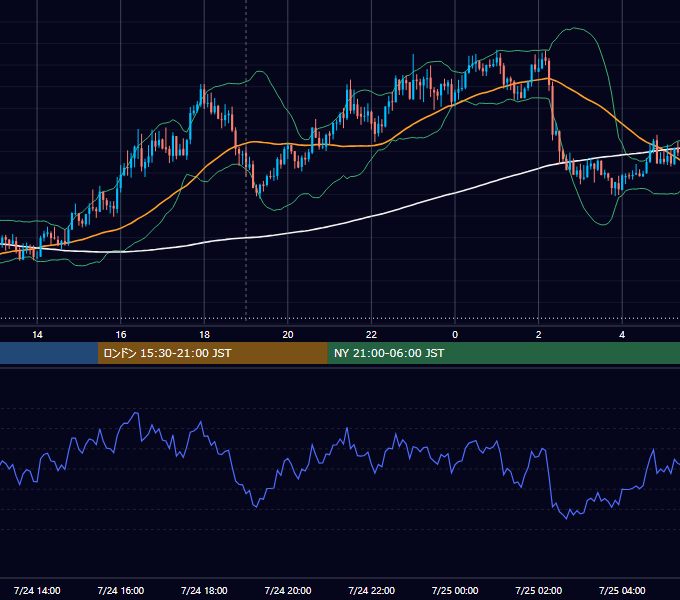Image resolution: width=680 pixels, height=600 pixels.
Task: Click the hour label 4 on time axis
Action: pyautogui.click(x=622, y=335)
